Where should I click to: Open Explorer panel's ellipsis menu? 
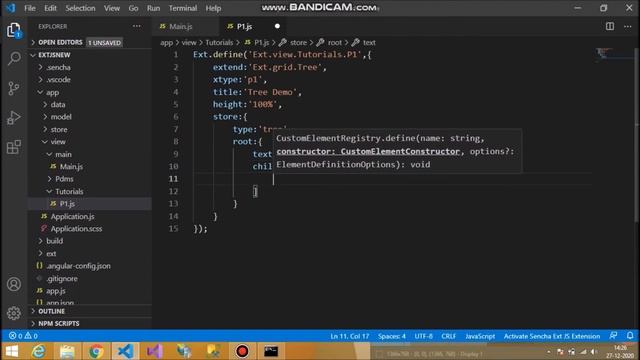coord(137,26)
